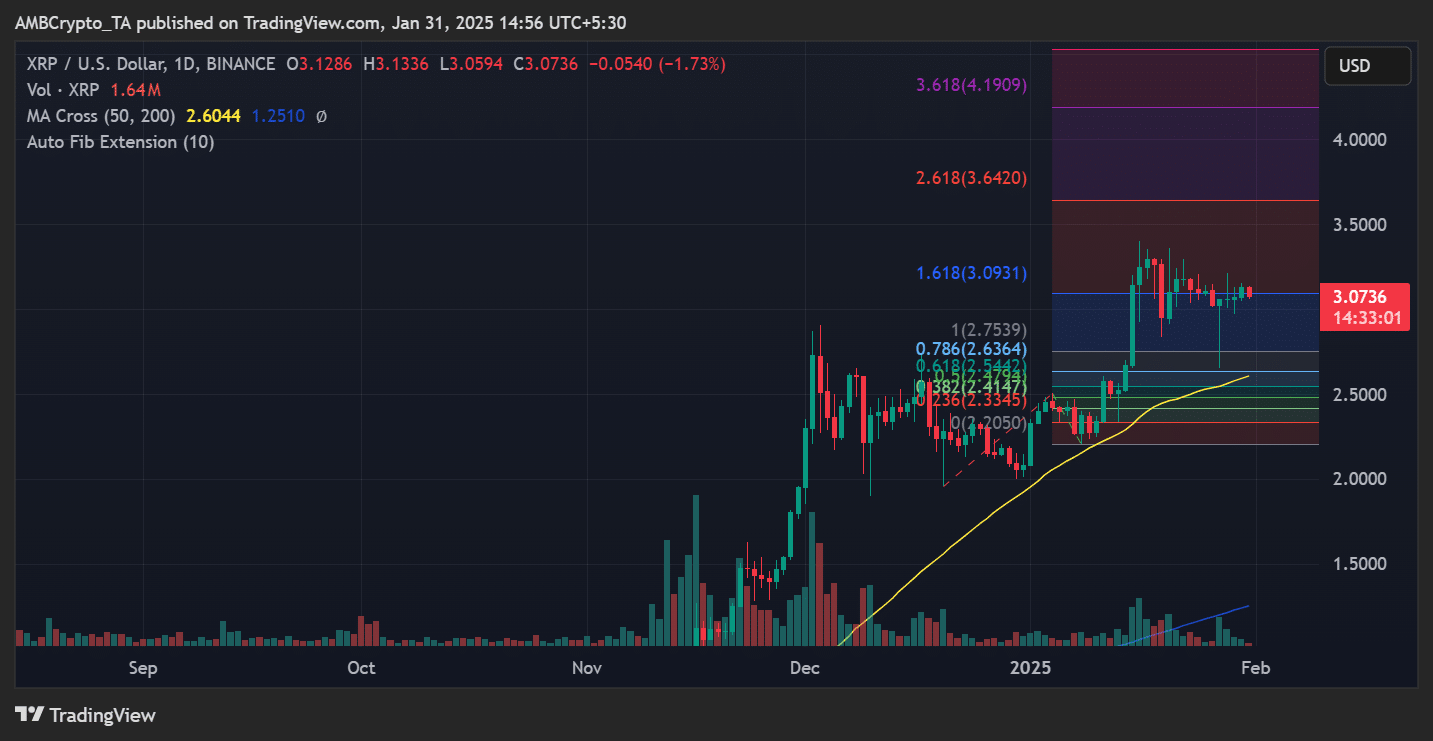
Task: Click the TradingView logo icon
Action: pos(30,715)
